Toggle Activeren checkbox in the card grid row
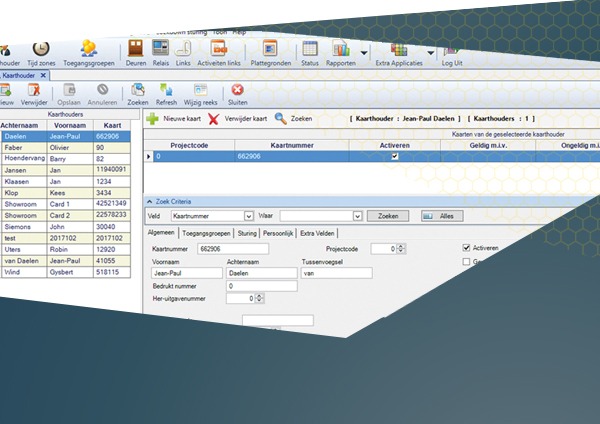 [x=394, y=157]
